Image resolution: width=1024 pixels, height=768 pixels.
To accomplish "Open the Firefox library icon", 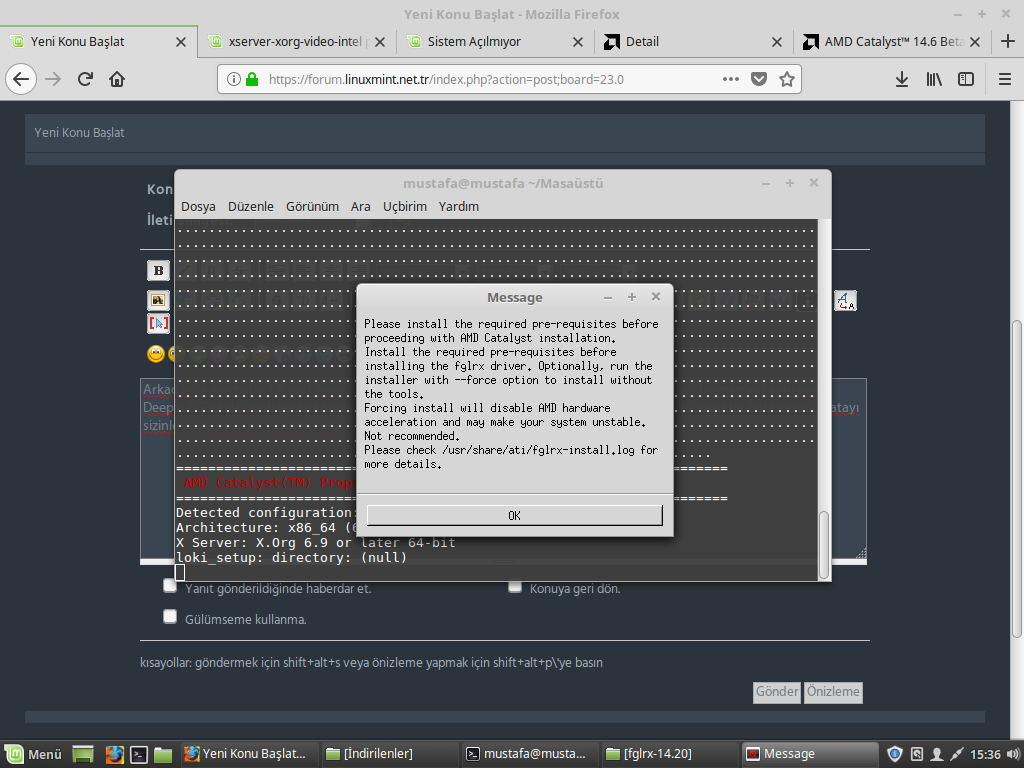I will [934, 79].
